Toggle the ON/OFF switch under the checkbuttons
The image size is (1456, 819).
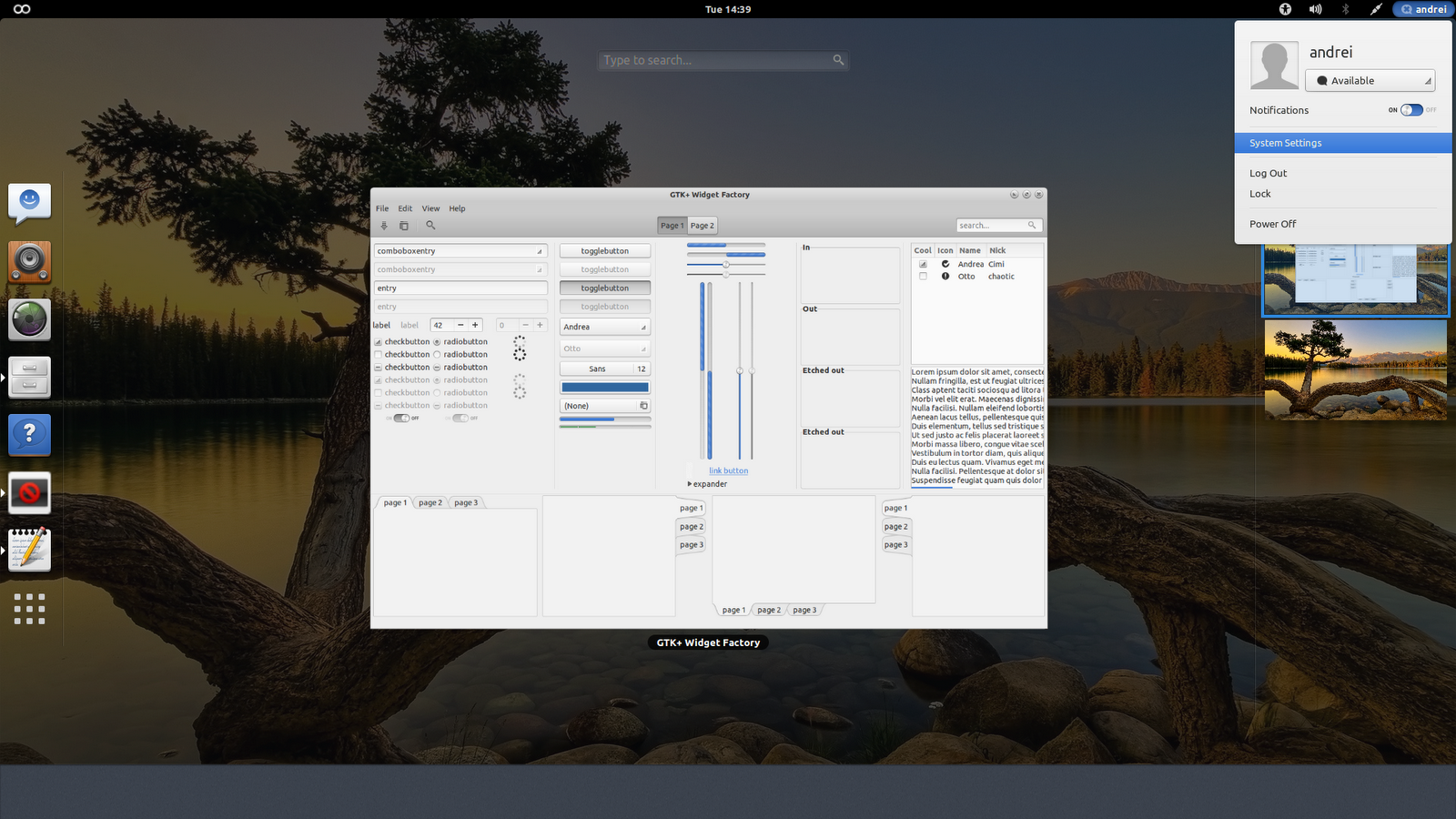tap(400, 418)
